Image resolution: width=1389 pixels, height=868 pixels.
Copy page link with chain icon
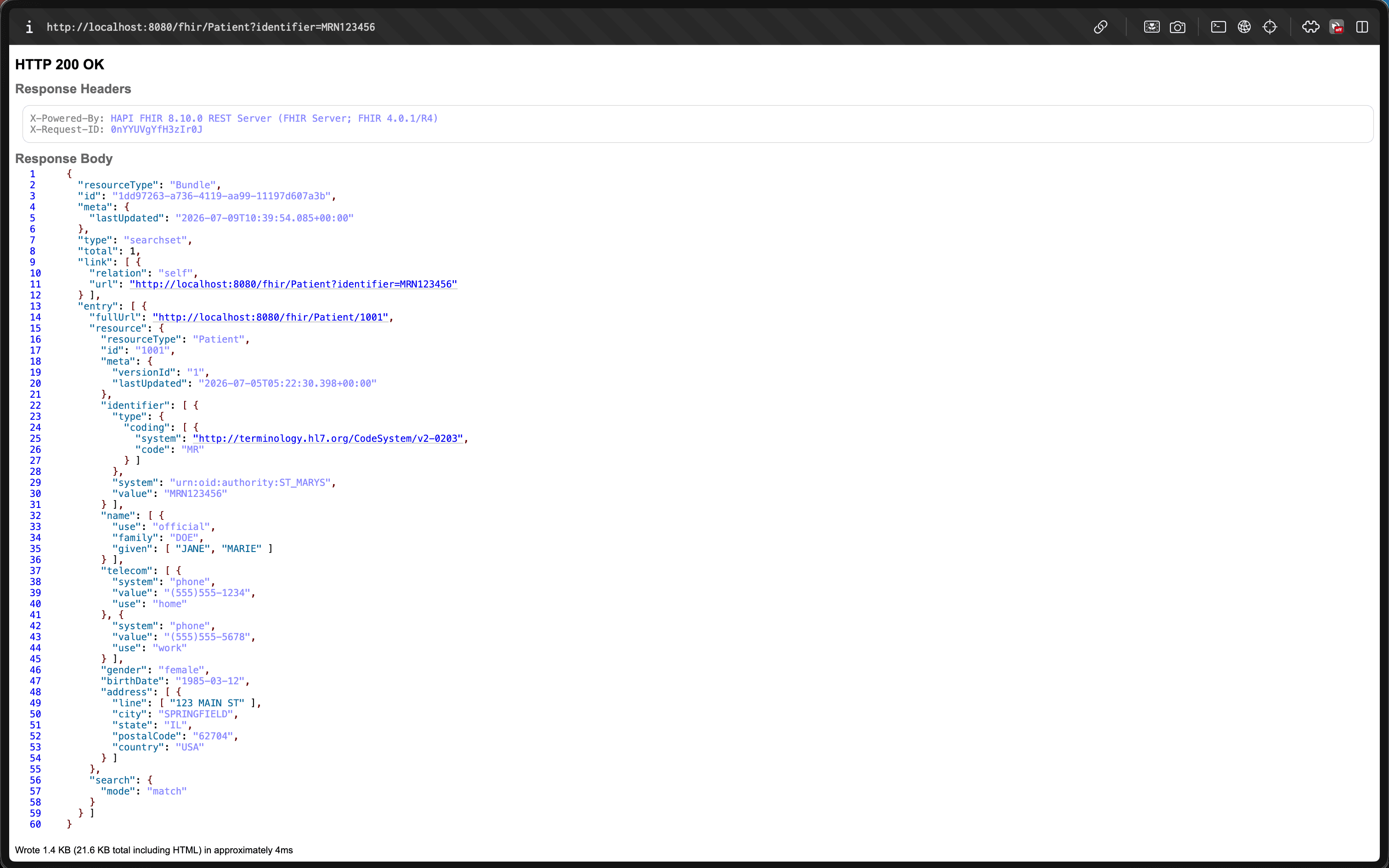coord(1100,27)
